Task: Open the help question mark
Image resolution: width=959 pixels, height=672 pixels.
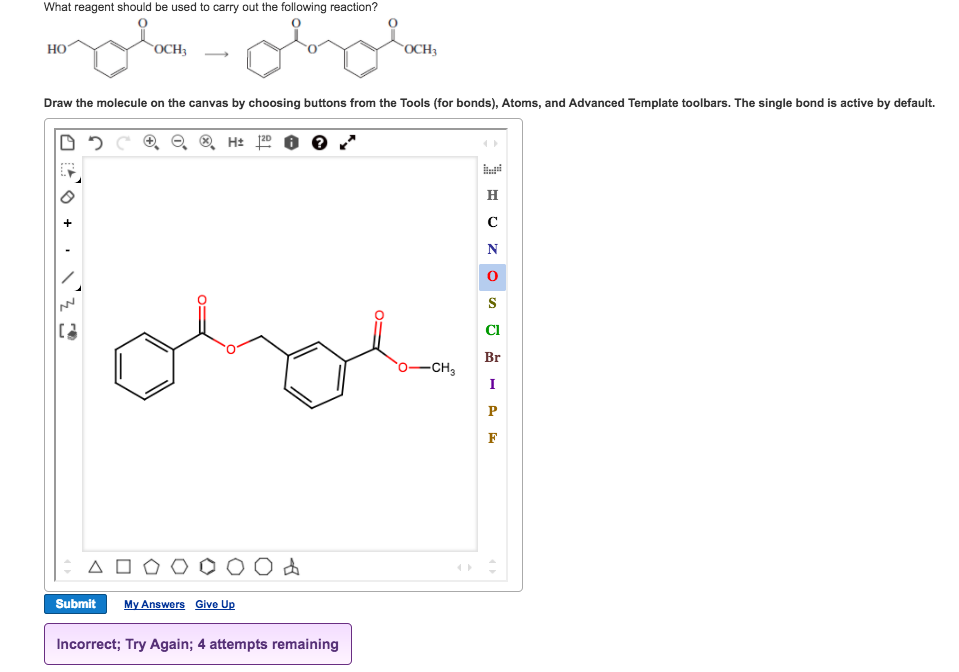Action: (x=319, y=142)
